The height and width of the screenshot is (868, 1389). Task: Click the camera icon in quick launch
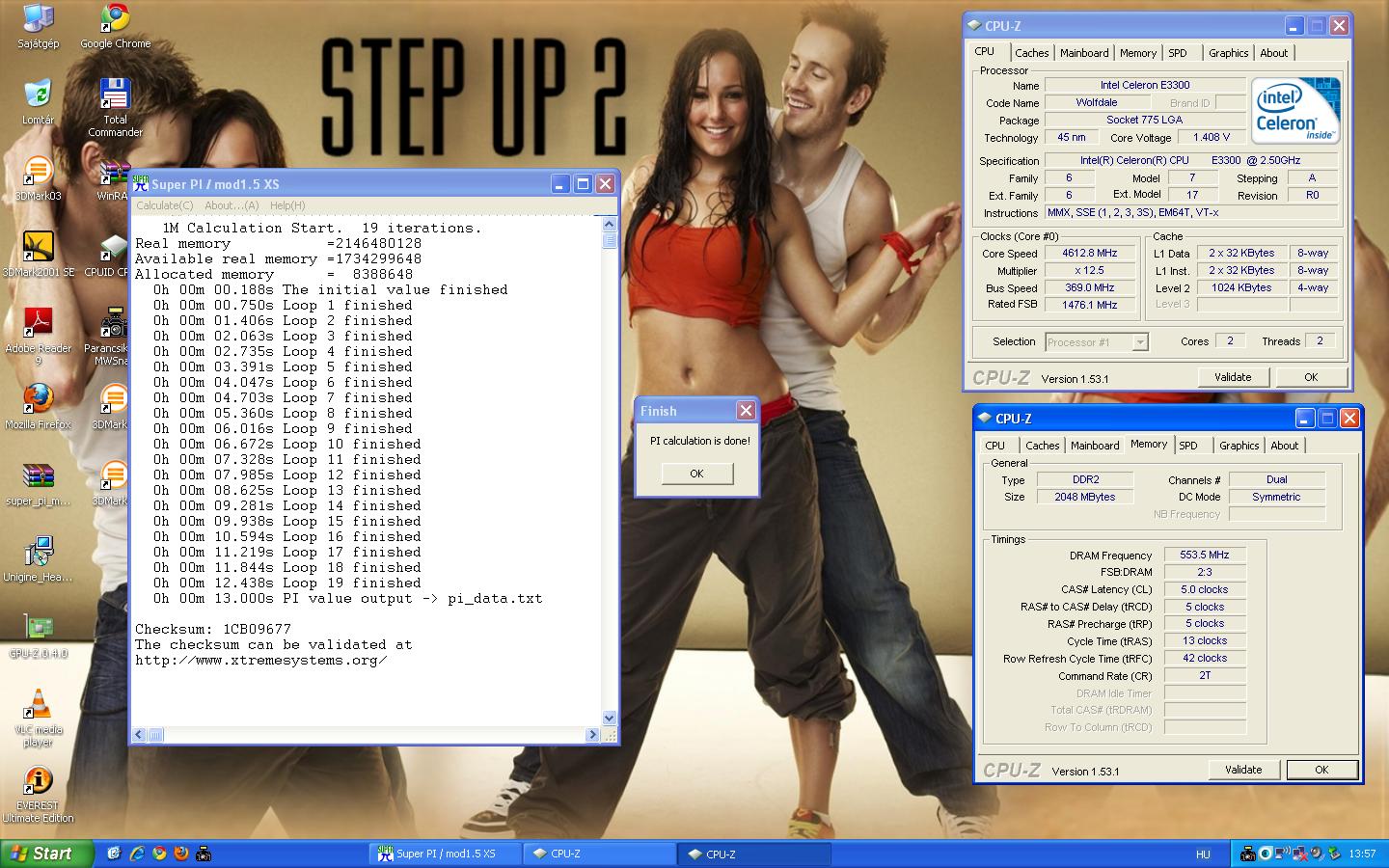(204, 854)
